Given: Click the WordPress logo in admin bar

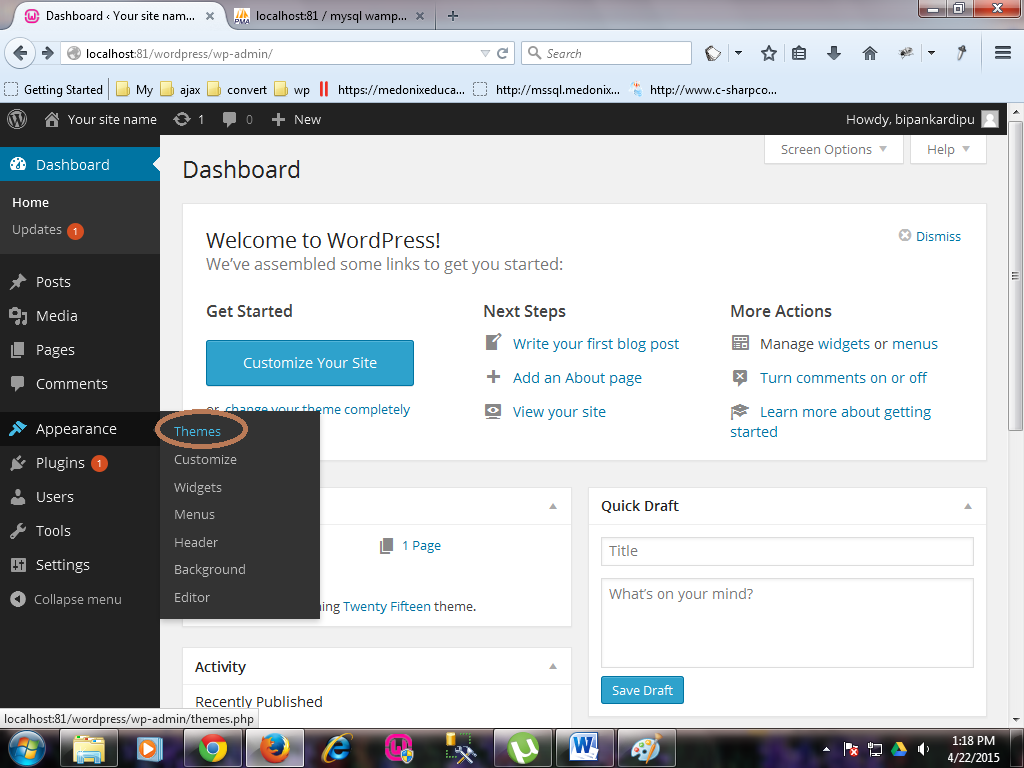Looking at the screenshot, I should [16, 120].
